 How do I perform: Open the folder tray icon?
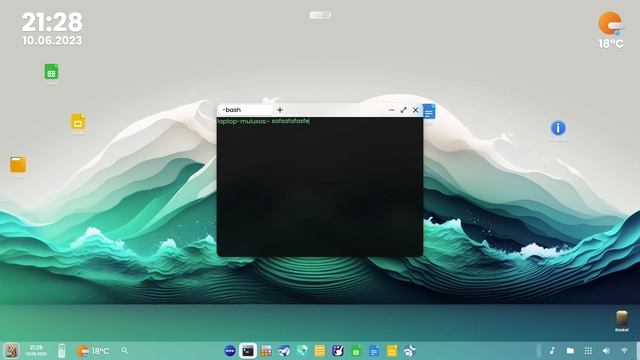point(570,351)
